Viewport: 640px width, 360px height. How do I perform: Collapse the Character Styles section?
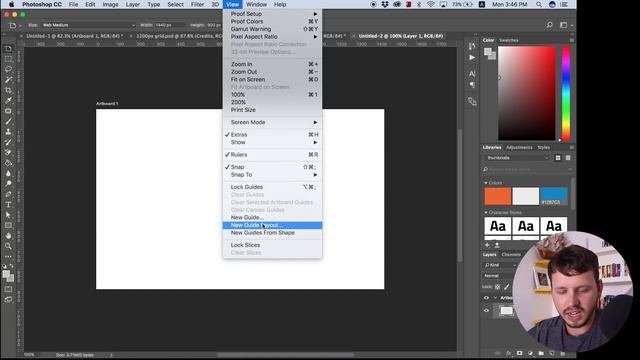pyautogui.click(x=486, y=213)
